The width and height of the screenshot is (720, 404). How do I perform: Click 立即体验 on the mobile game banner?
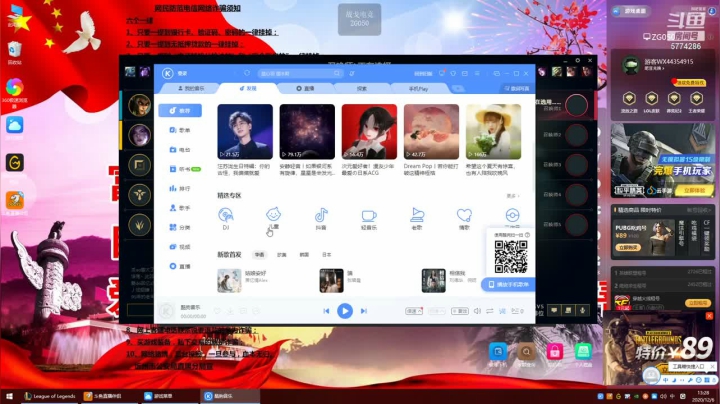click(694, 190)
